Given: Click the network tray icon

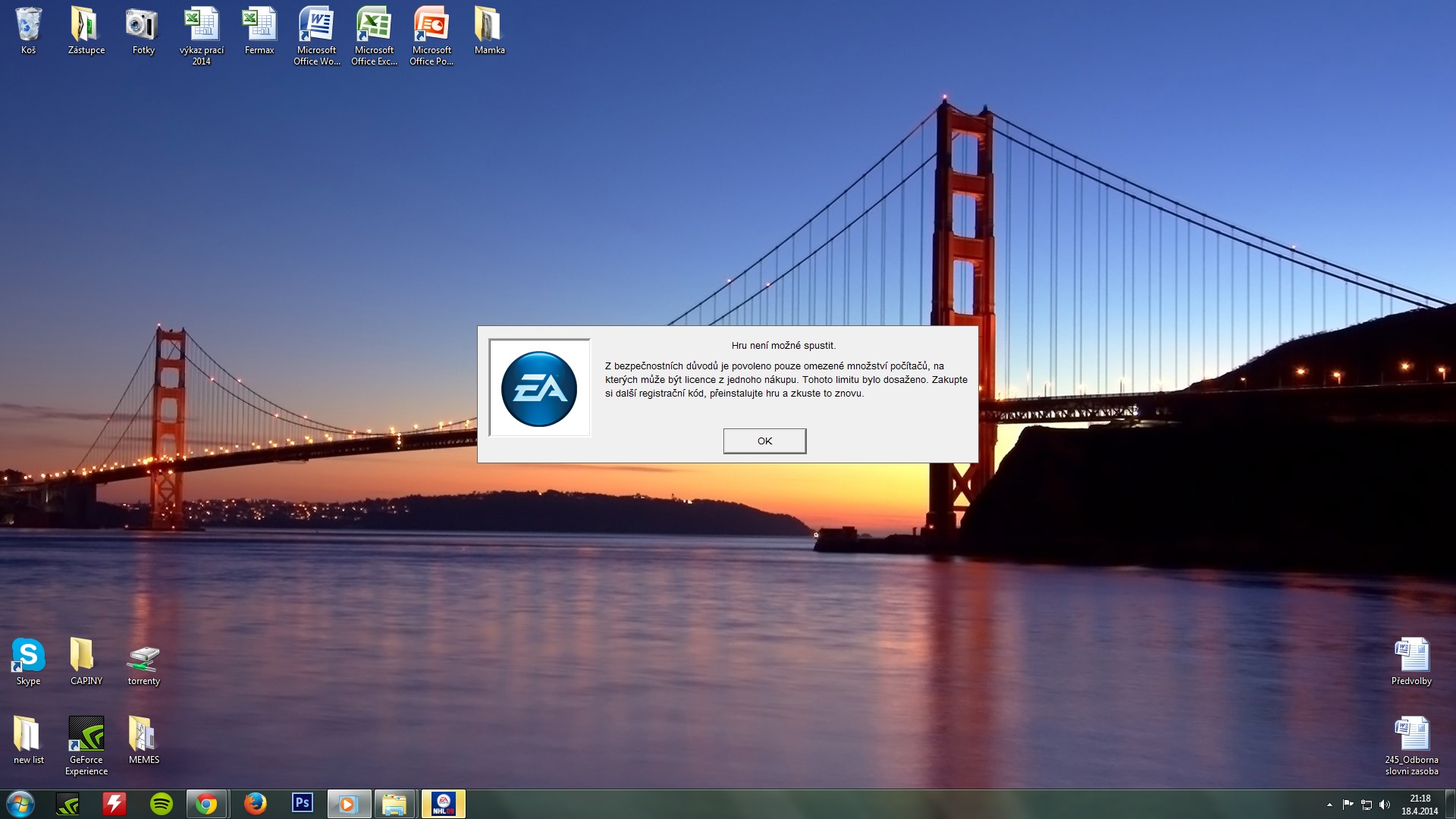Looking at the screenshot, I should (1367, 805).
